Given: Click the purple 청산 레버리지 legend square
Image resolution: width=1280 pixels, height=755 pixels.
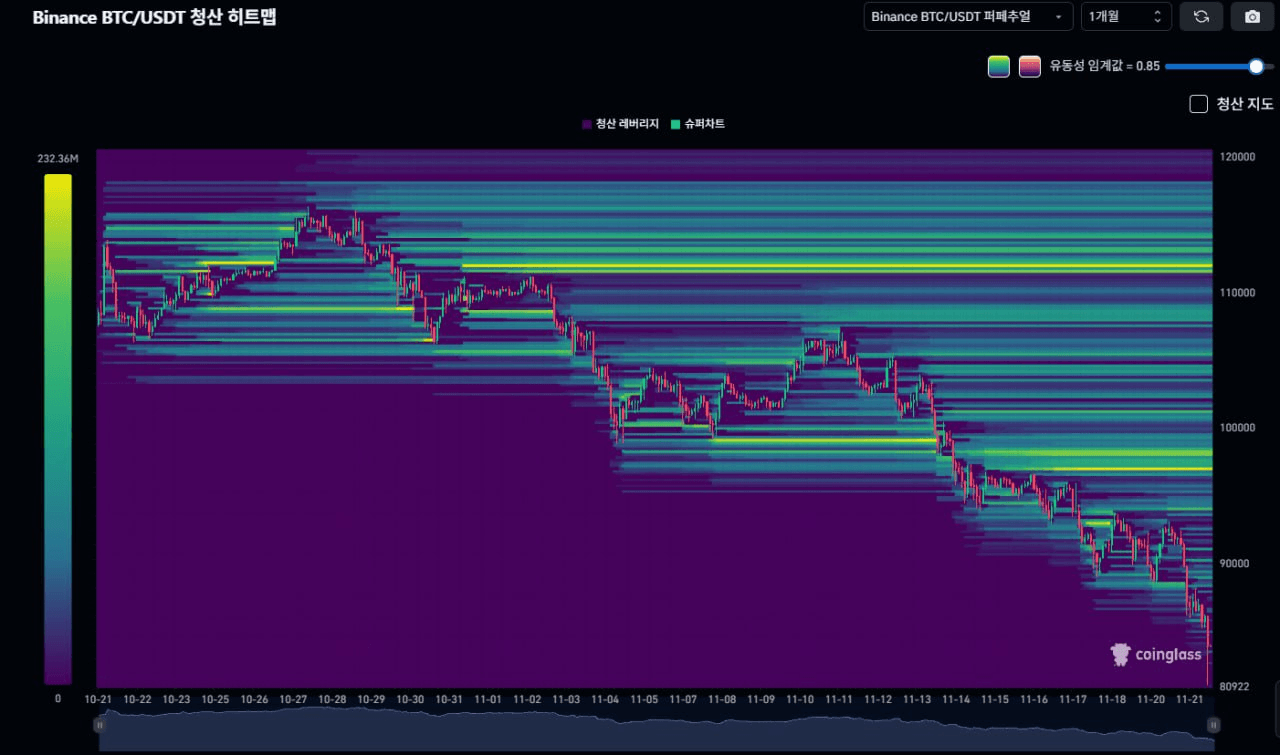Looking at the screenshot, I should pyautogui.click(x=585, y=124).
